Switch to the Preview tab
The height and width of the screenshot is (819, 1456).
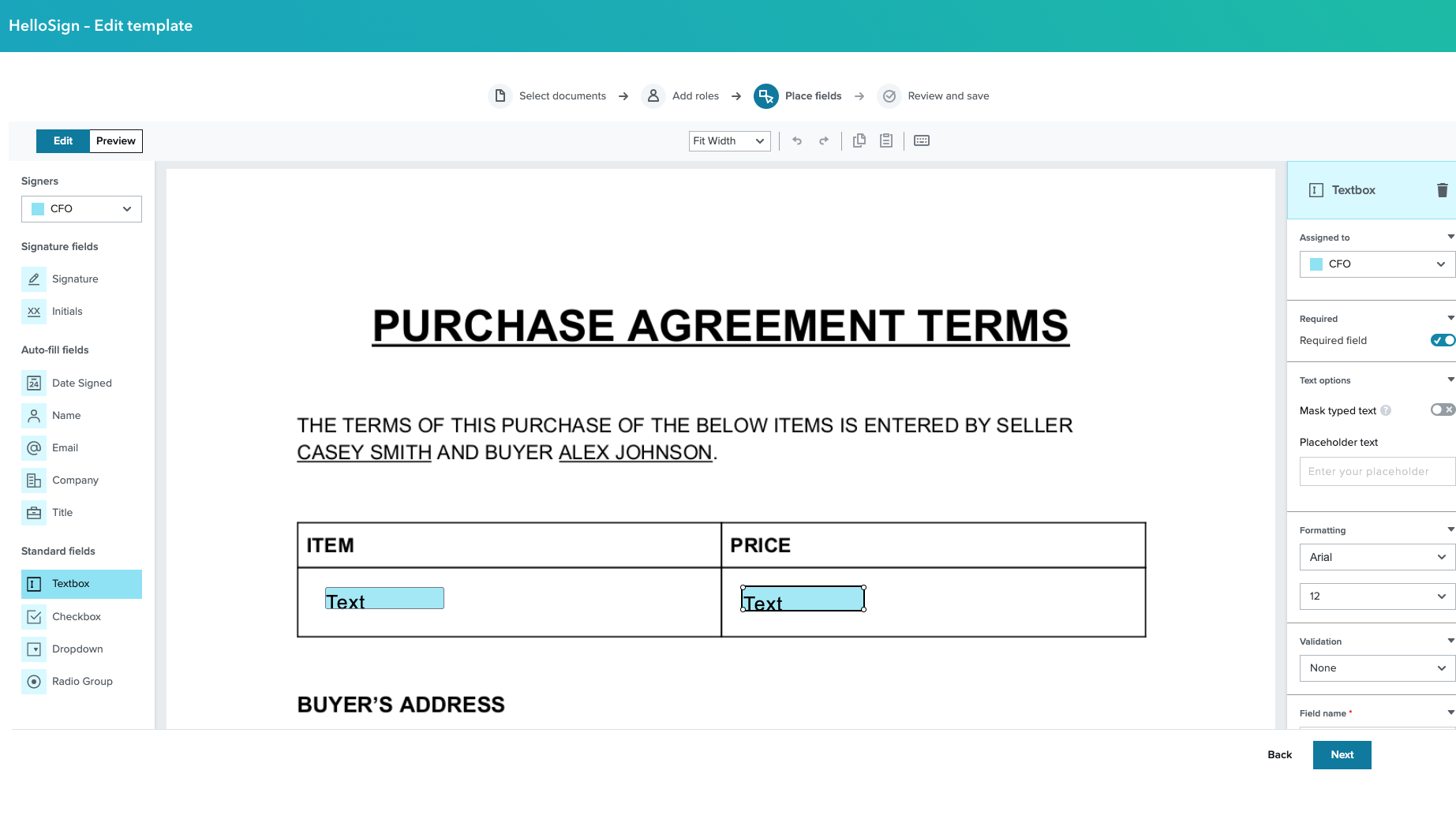tap(115, 140)
